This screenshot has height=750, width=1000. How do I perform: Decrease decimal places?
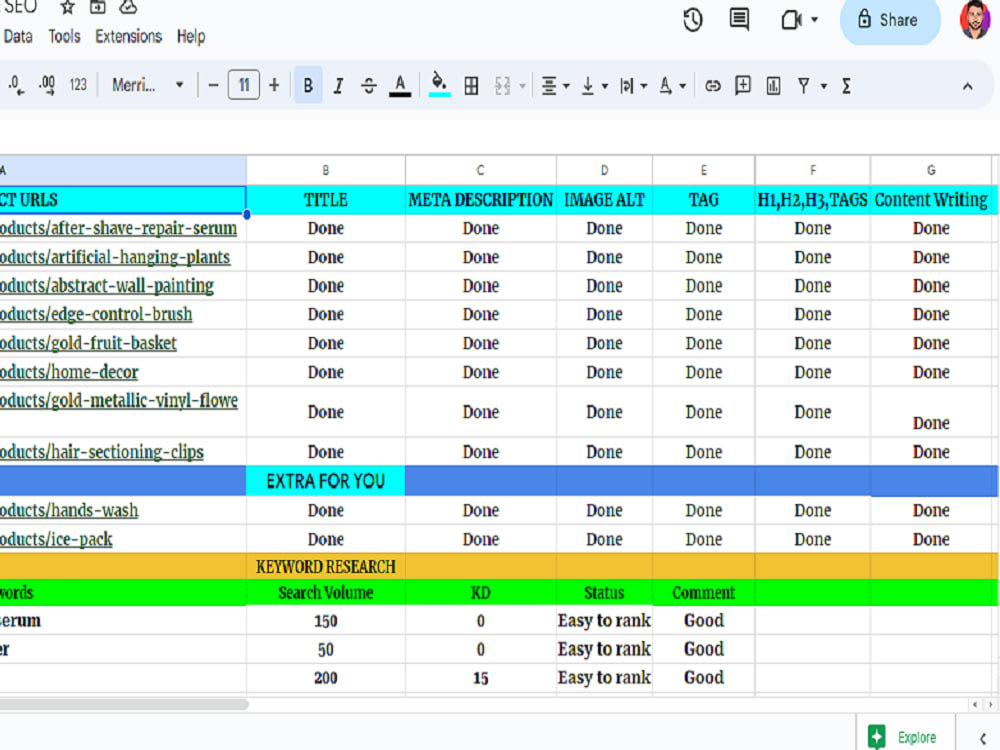pyautogui.click(x=16, y=85)
